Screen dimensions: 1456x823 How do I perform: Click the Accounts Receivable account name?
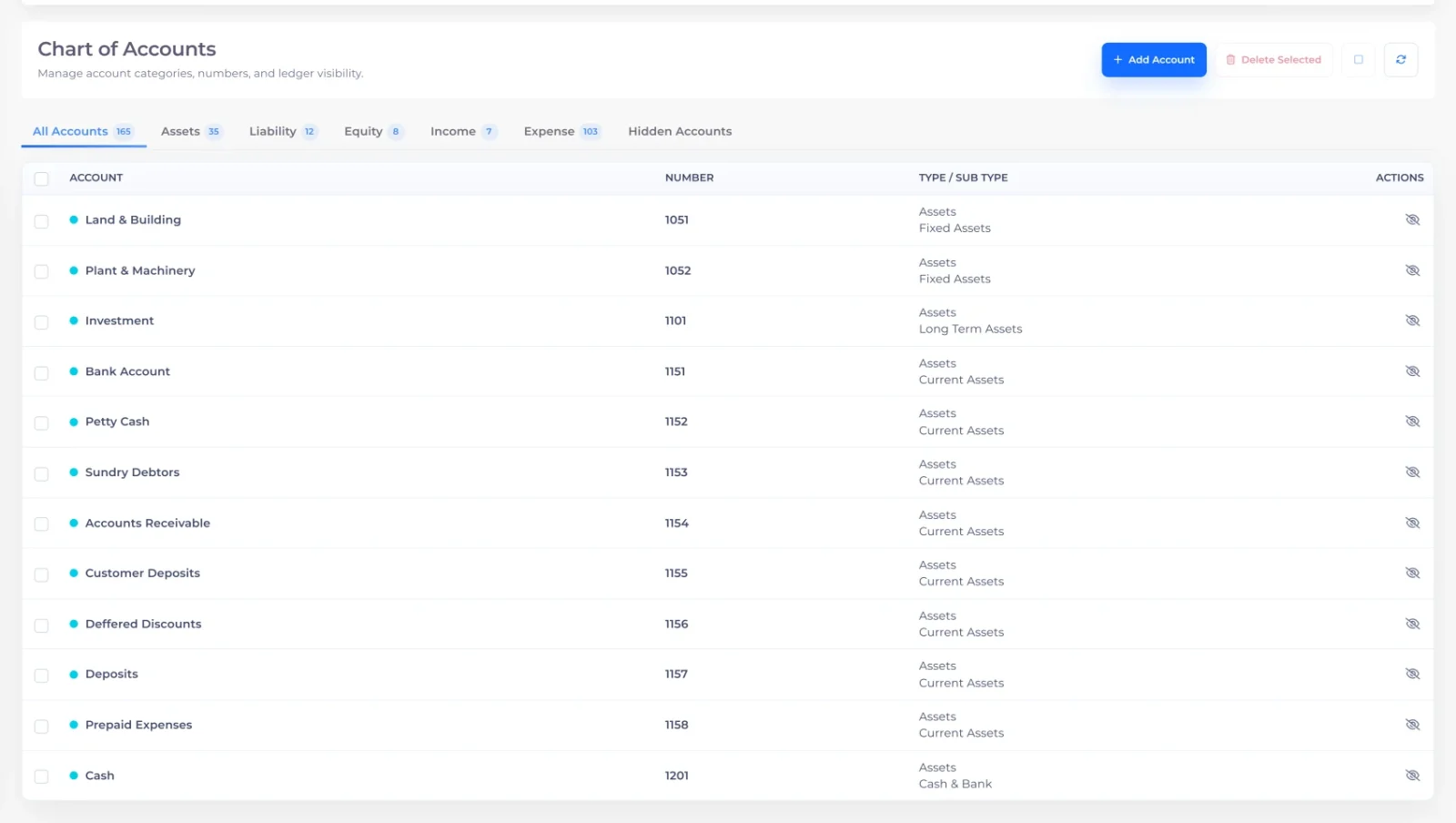pyautogui.click(x=147, y=523)
